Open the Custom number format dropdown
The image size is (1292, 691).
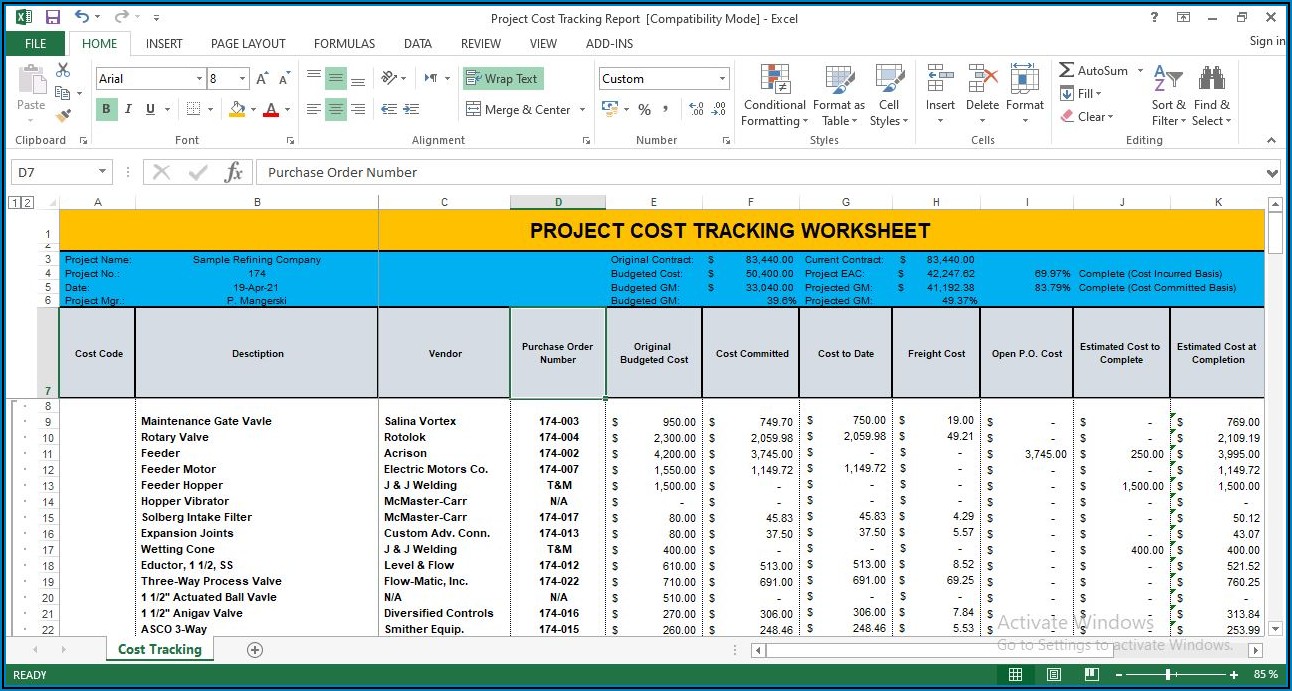pos(722,79)
